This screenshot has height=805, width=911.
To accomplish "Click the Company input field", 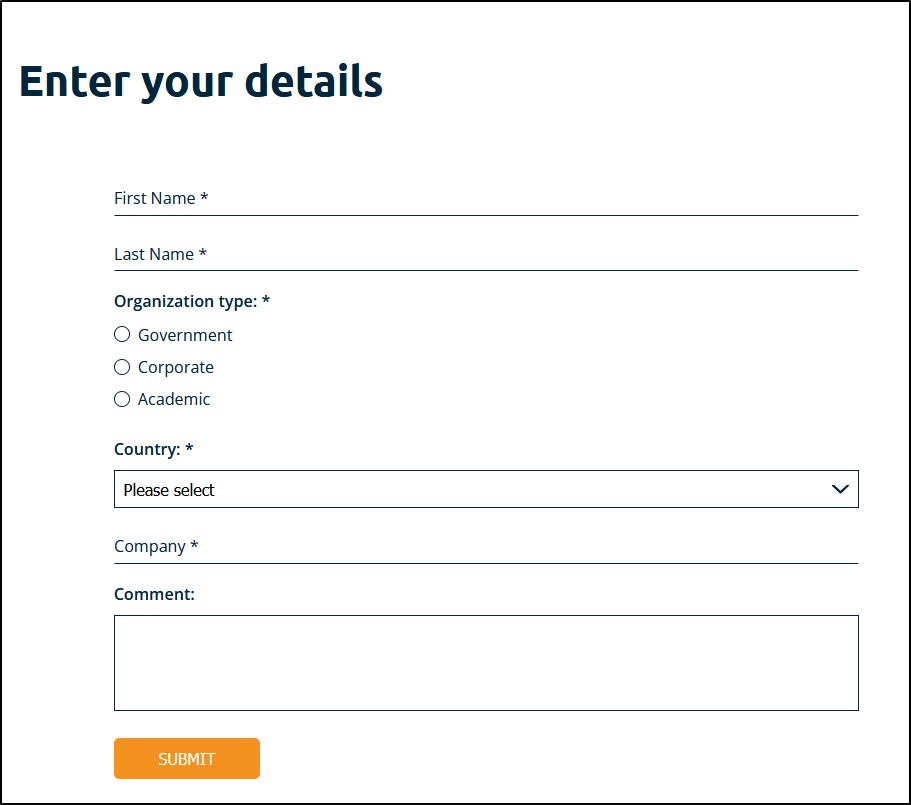I will (x=486, y=547).
